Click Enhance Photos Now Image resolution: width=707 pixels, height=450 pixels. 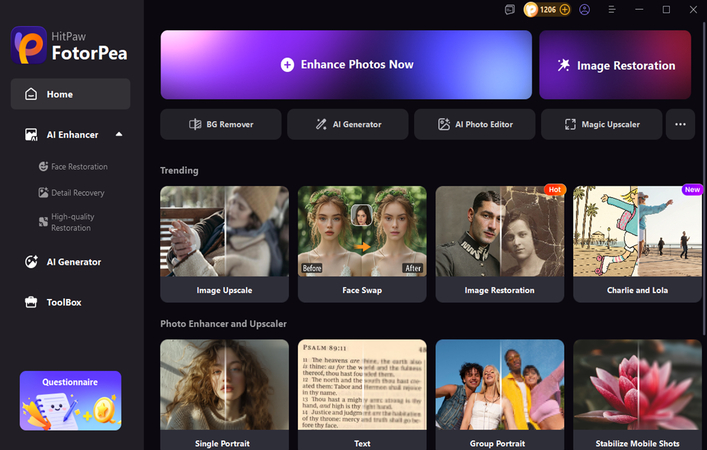(x=346, y=65)
